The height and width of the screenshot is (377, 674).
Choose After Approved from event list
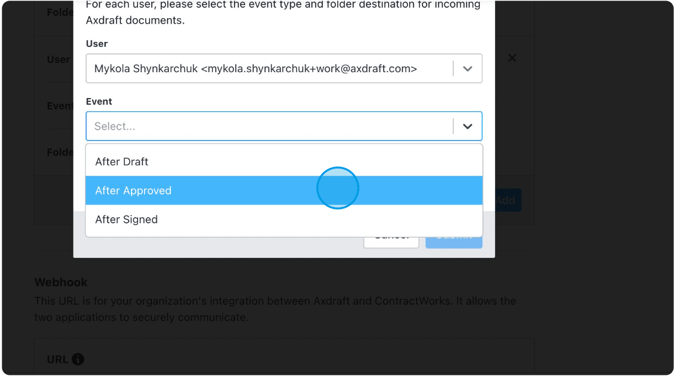click(284, 190)
